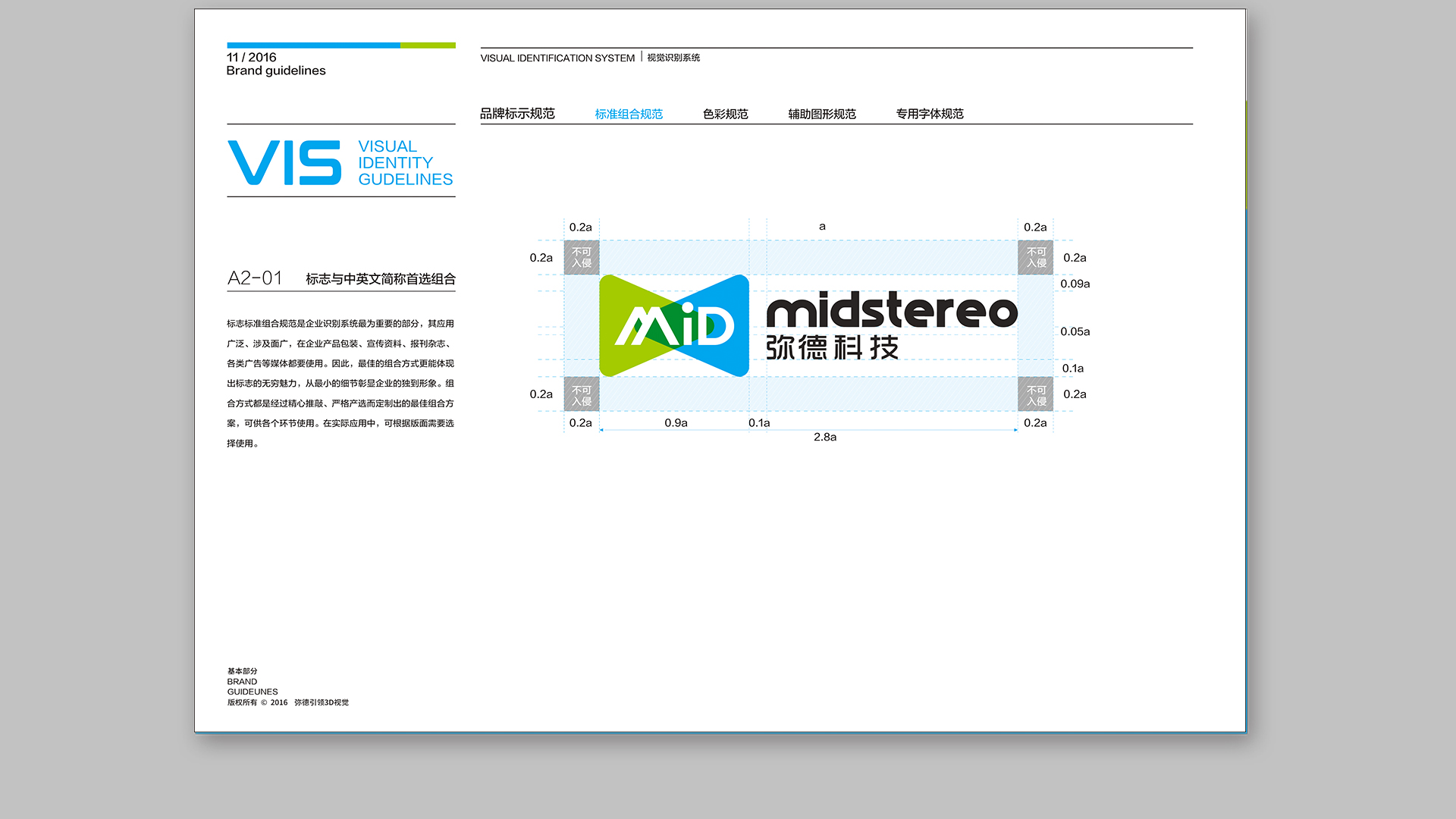Click the 0.9a logo width dimension label
Viewport: 1456px width, 819px height.
click(676, 423)
